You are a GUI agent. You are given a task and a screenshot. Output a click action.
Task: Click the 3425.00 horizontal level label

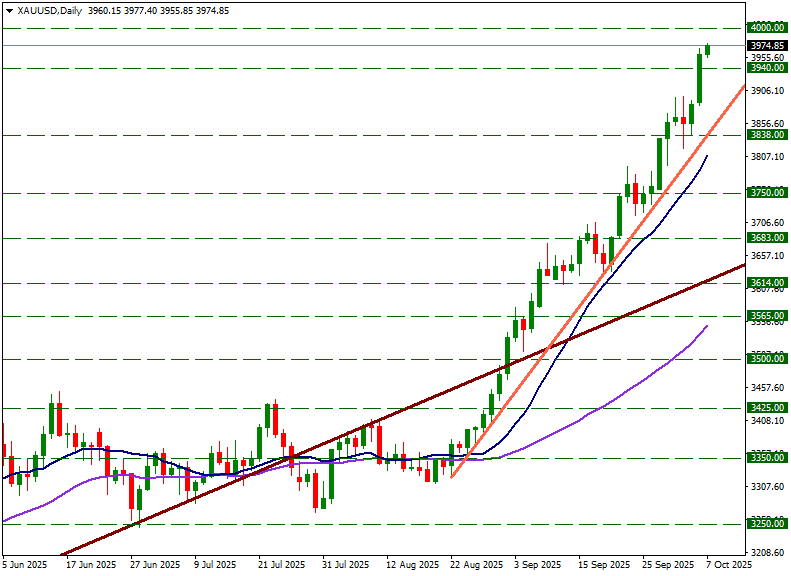point(766,408)
